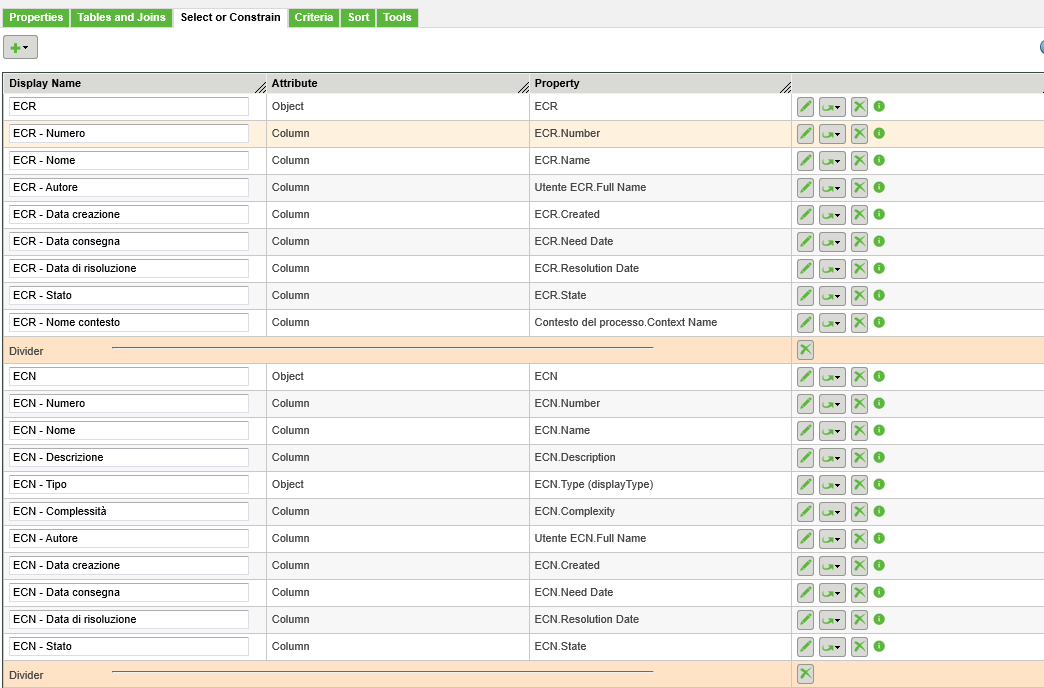Viewport: 1044px width, 688px height.
Task: Delete the bottom Divider row
Action: coord(805,673)
